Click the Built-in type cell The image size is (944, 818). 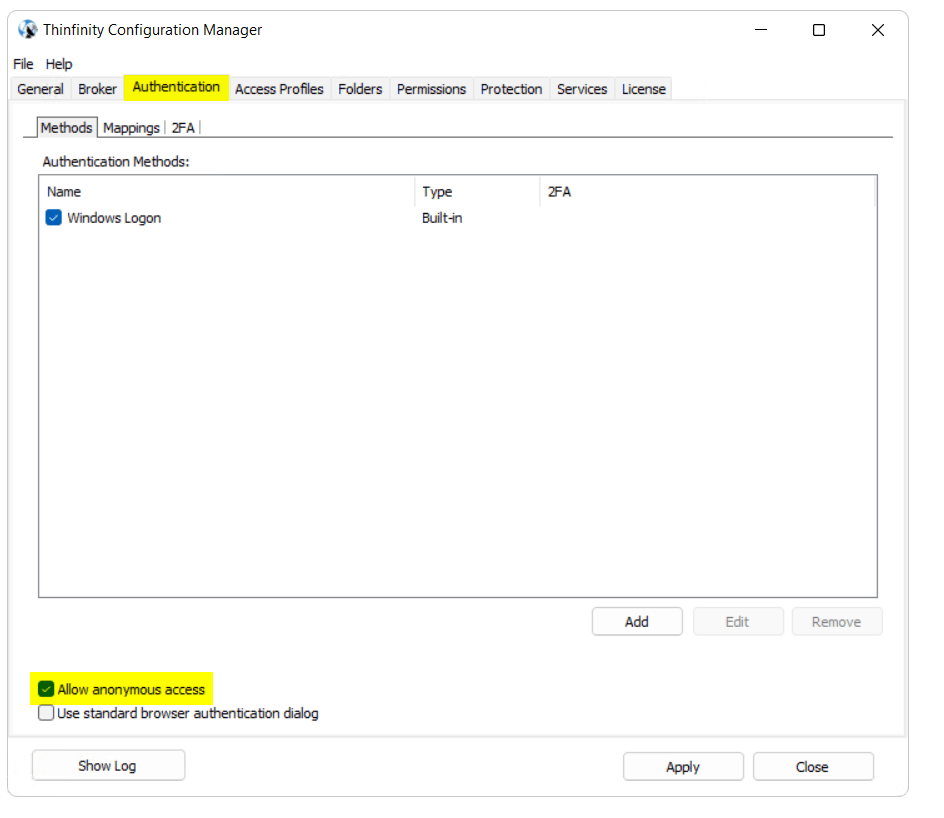pos(442,218)
